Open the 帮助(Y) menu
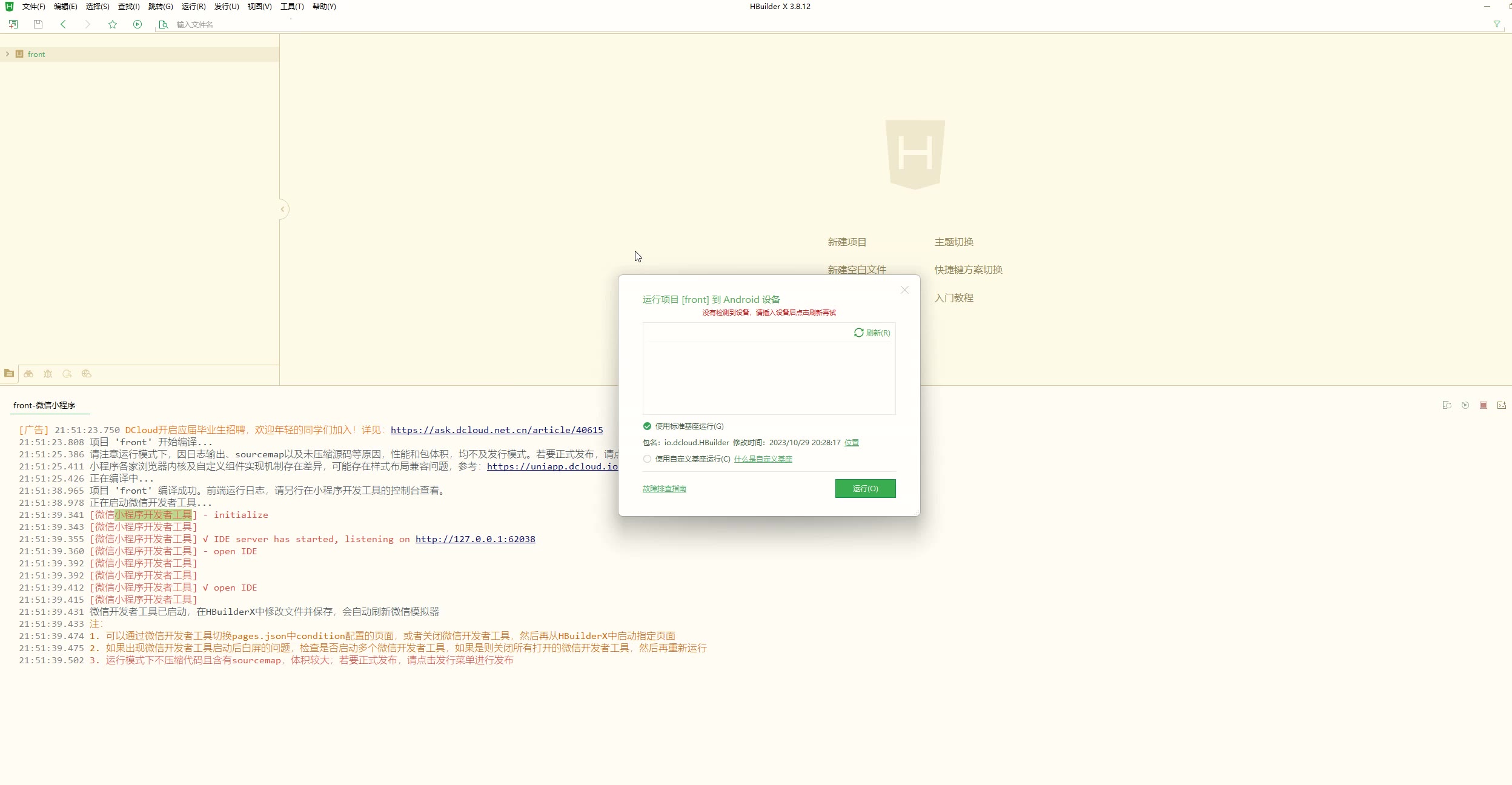The height and width of the screenshot is (785, 1512). 324,6
